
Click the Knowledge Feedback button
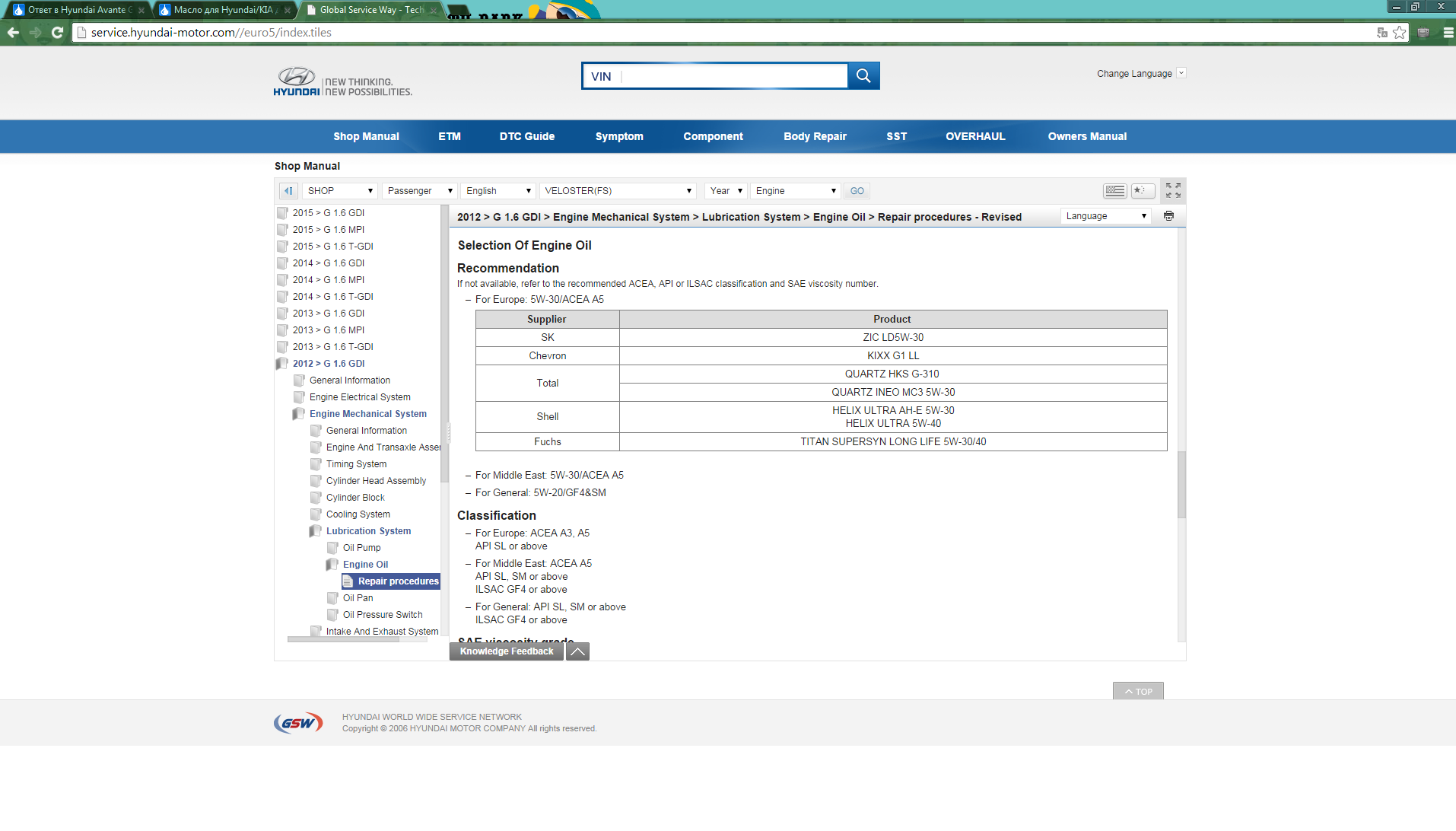(506, 651)
